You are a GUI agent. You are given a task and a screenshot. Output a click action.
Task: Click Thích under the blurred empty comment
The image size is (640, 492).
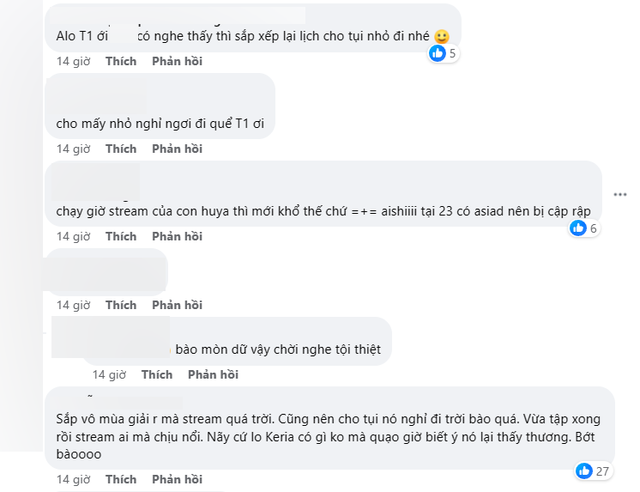[x=121, y=305]
